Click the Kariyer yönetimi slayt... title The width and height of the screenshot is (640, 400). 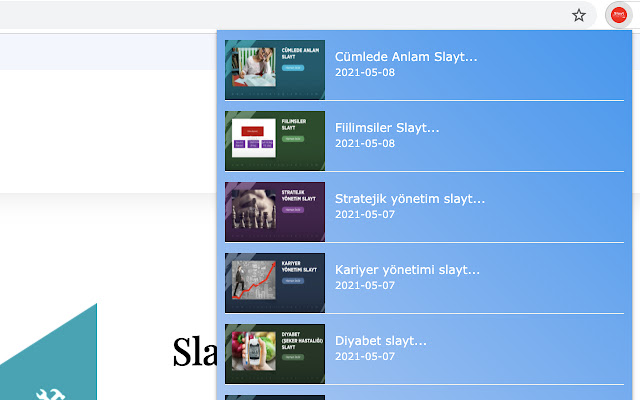(x=407, y=270)
